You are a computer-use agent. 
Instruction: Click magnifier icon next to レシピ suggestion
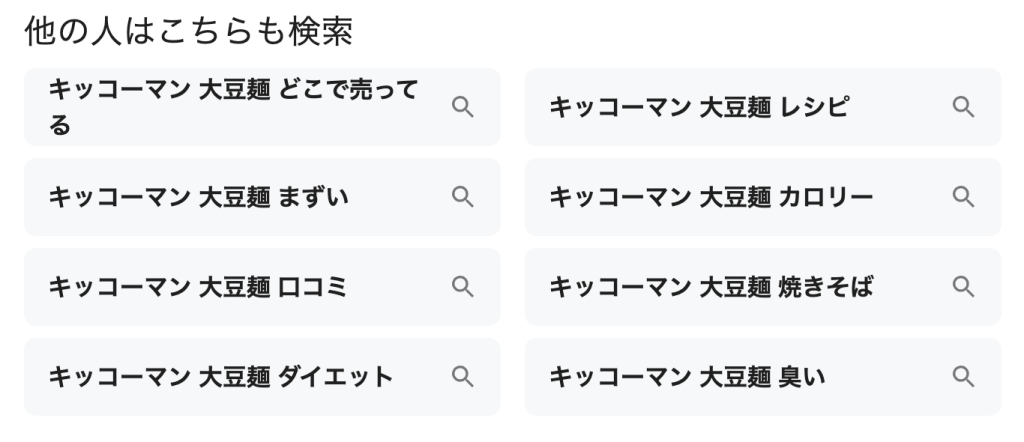(x=963, y=107)
